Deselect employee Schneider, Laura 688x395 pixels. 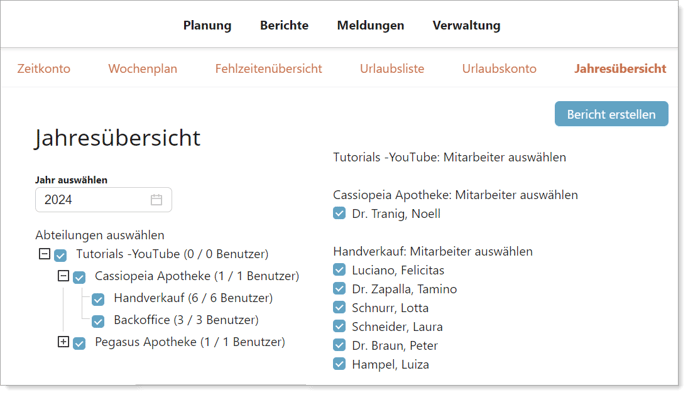pos(339,326)
